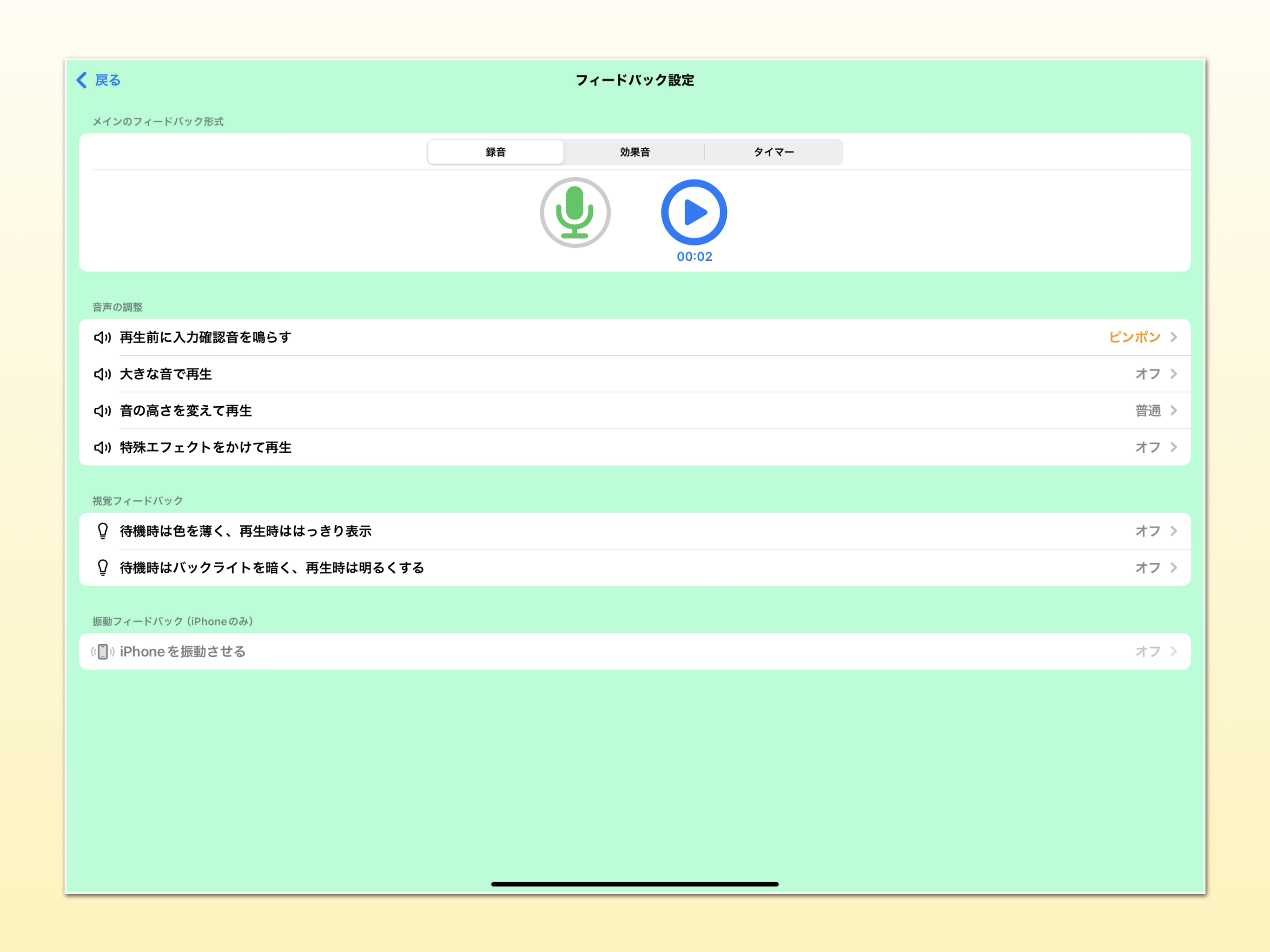
Task: Click lightbulb icon beside 待機時は色を薄く
Action: (103, 531)
